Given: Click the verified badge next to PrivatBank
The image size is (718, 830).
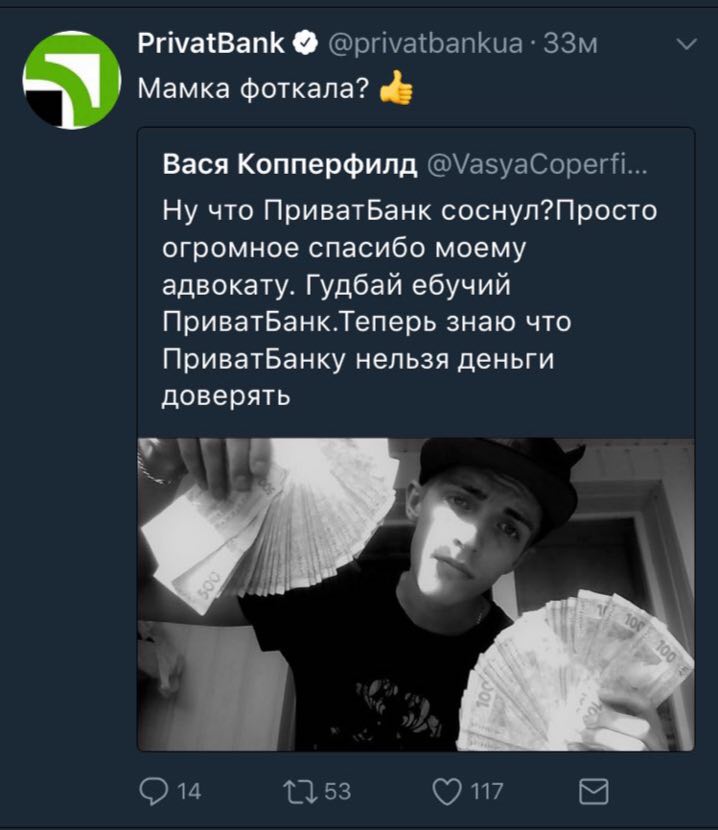Looking at the screenshot, I should [305, 43].
